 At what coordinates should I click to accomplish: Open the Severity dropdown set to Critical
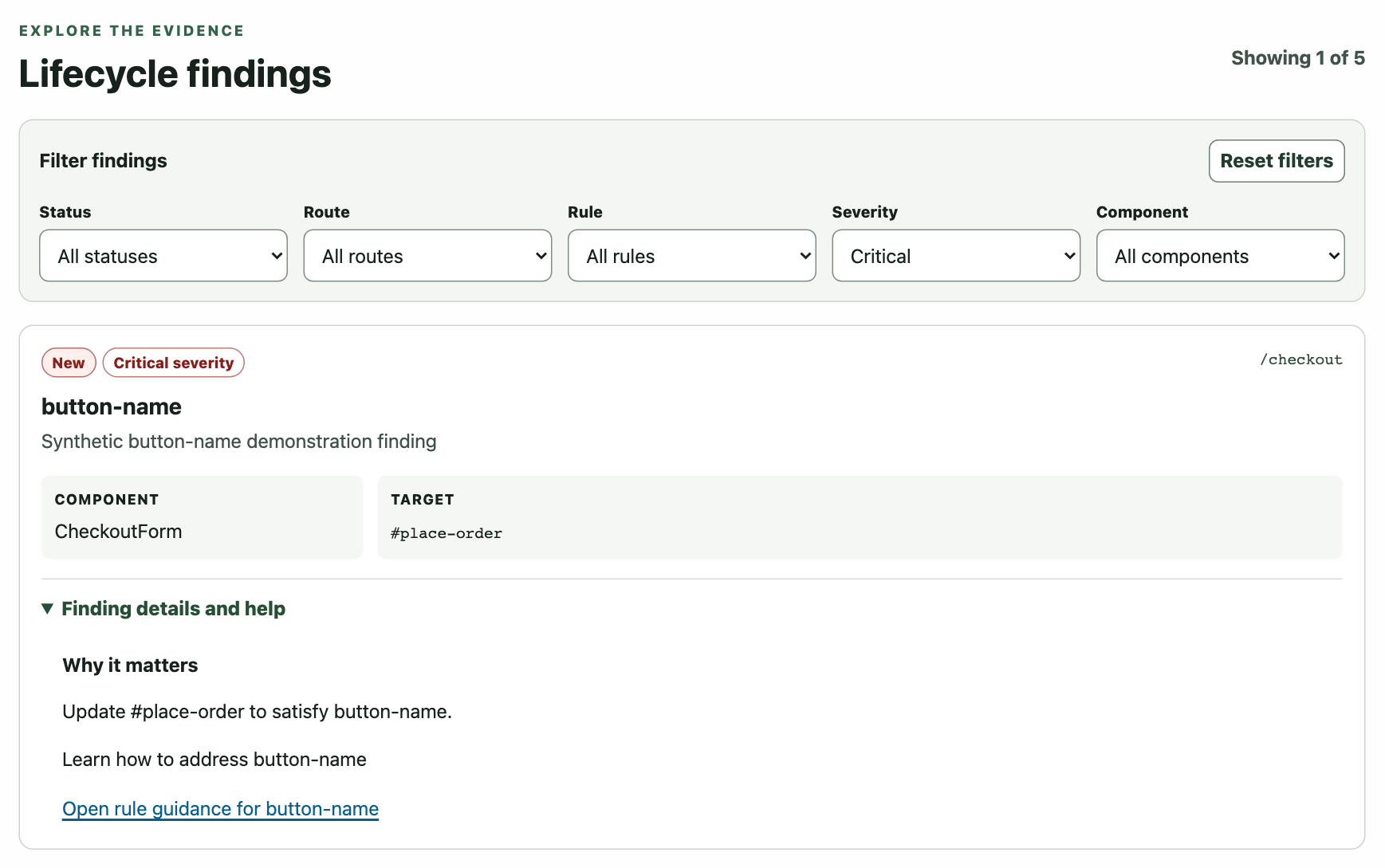pyautogui.click(x=956, y=256)
